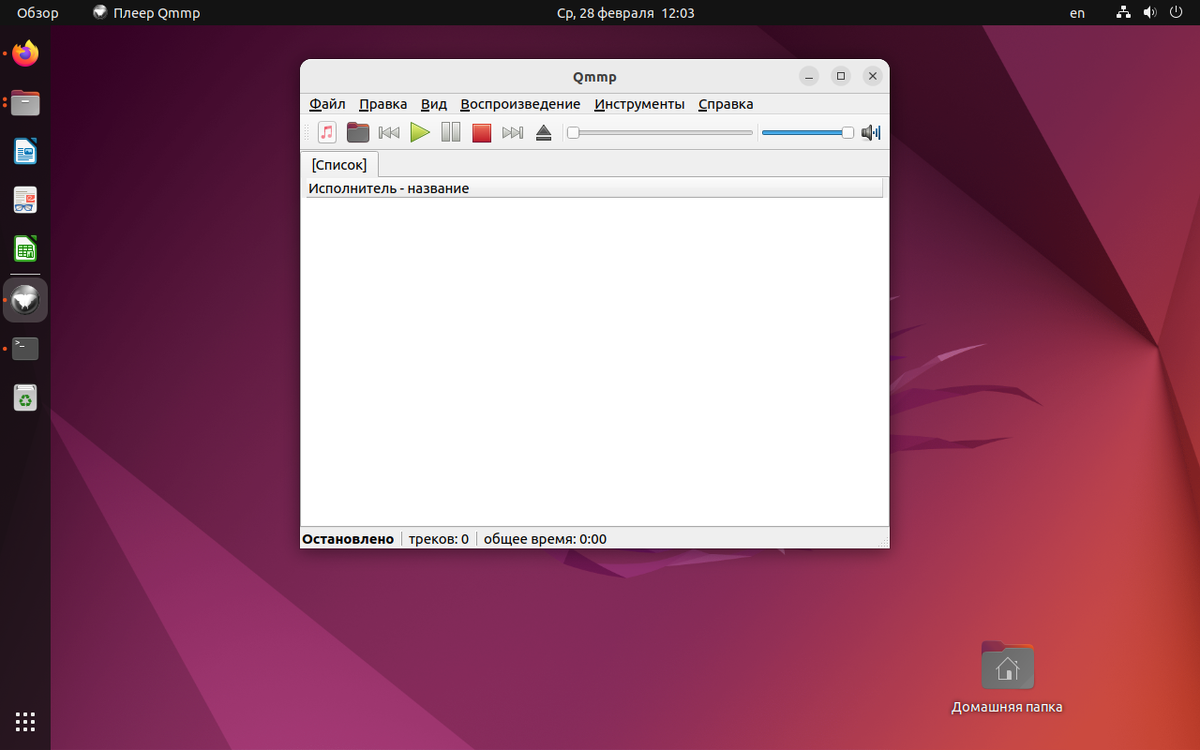Image resolution: width=1200 pixels, height=750 pixels.
Task: Click the Исполнитель - название column header
Action: tap(594, 188)
